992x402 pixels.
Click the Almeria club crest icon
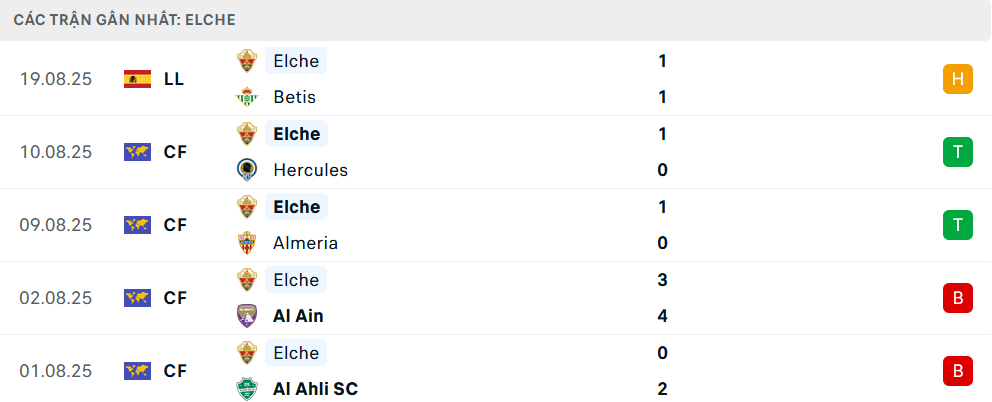[247, 243]
